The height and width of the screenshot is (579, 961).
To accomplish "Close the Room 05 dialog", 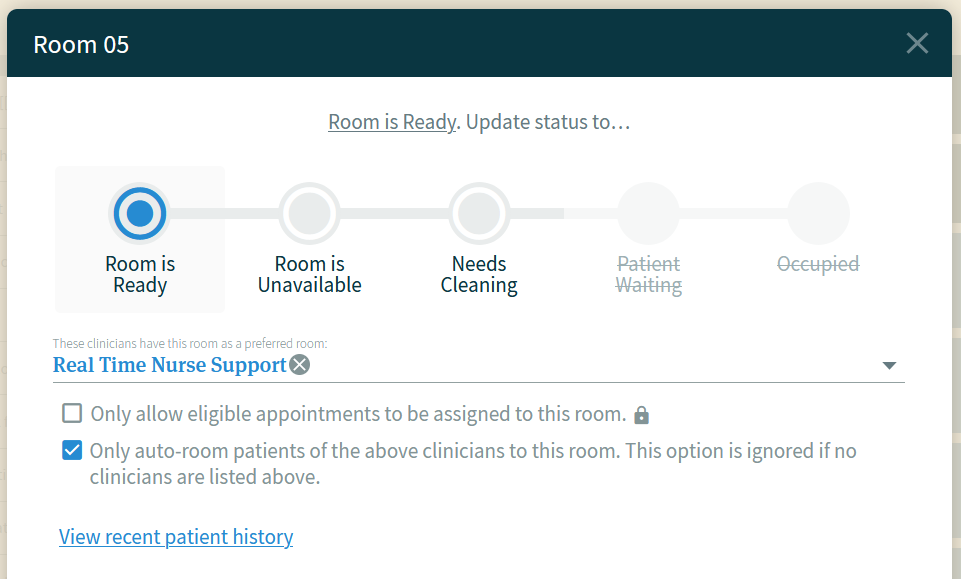I will coord(917,44).
